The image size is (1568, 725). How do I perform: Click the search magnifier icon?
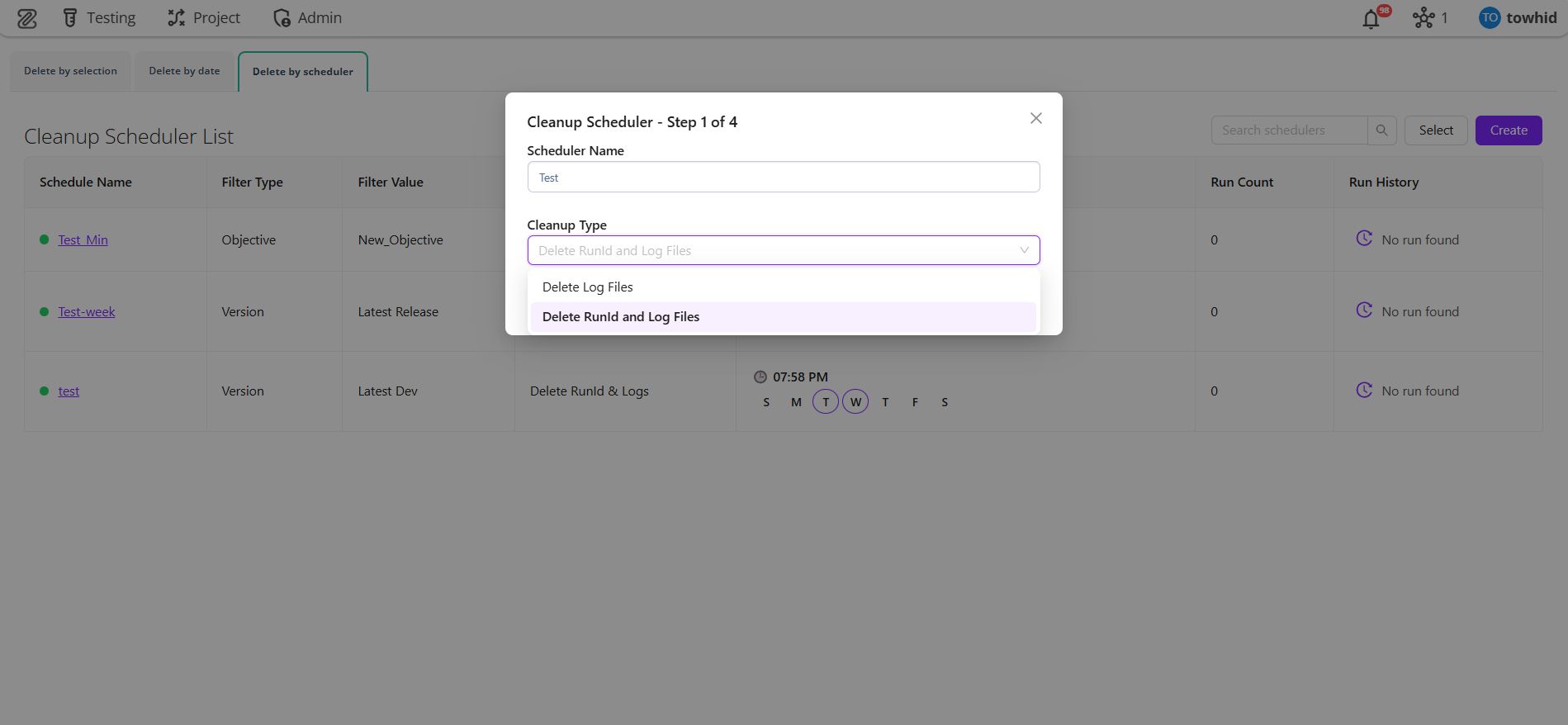pos(1381,130)
